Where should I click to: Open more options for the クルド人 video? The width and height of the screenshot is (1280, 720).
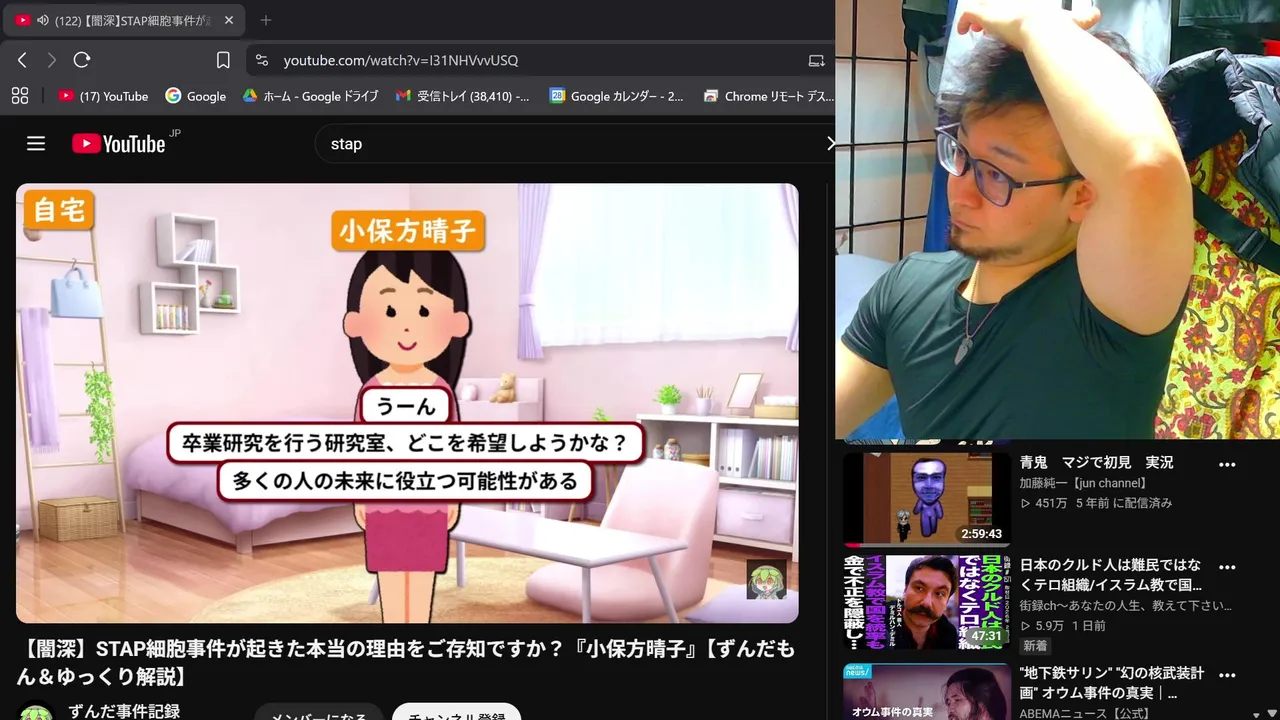click(1227, 567)
